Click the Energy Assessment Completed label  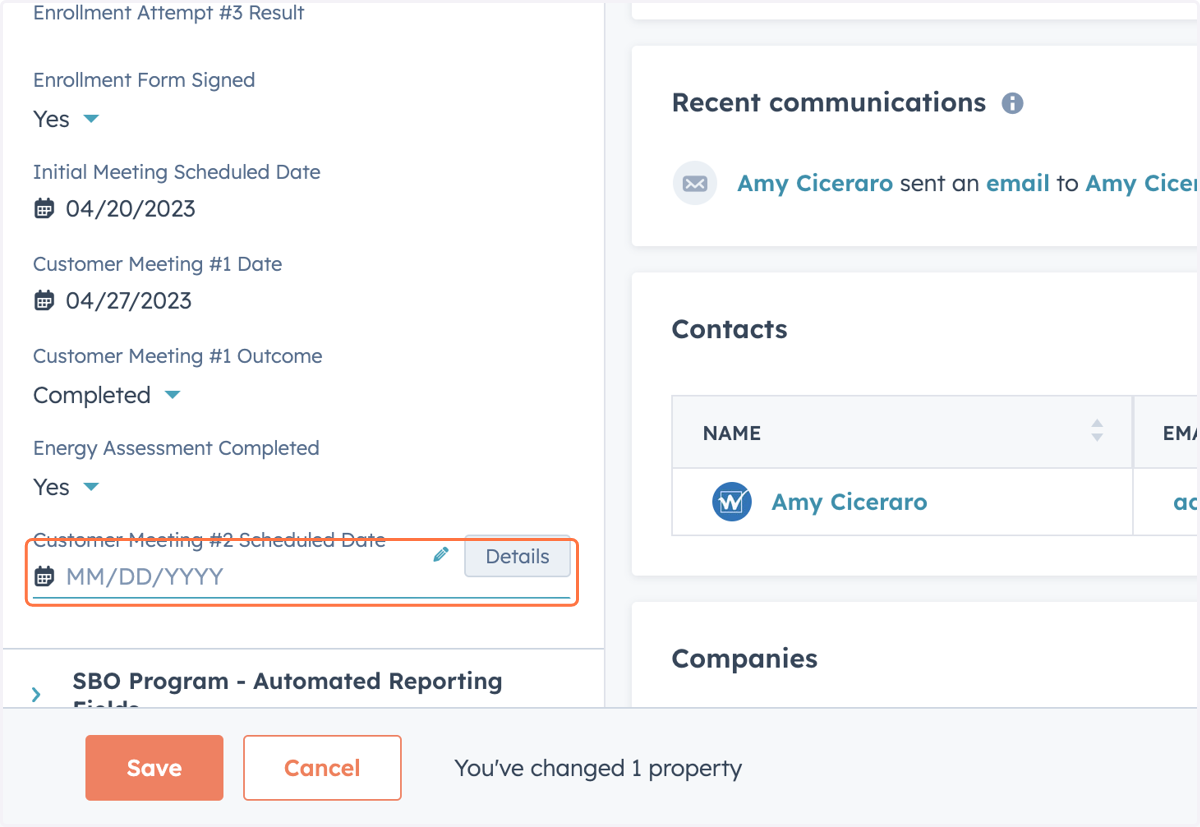pos(176,448)
